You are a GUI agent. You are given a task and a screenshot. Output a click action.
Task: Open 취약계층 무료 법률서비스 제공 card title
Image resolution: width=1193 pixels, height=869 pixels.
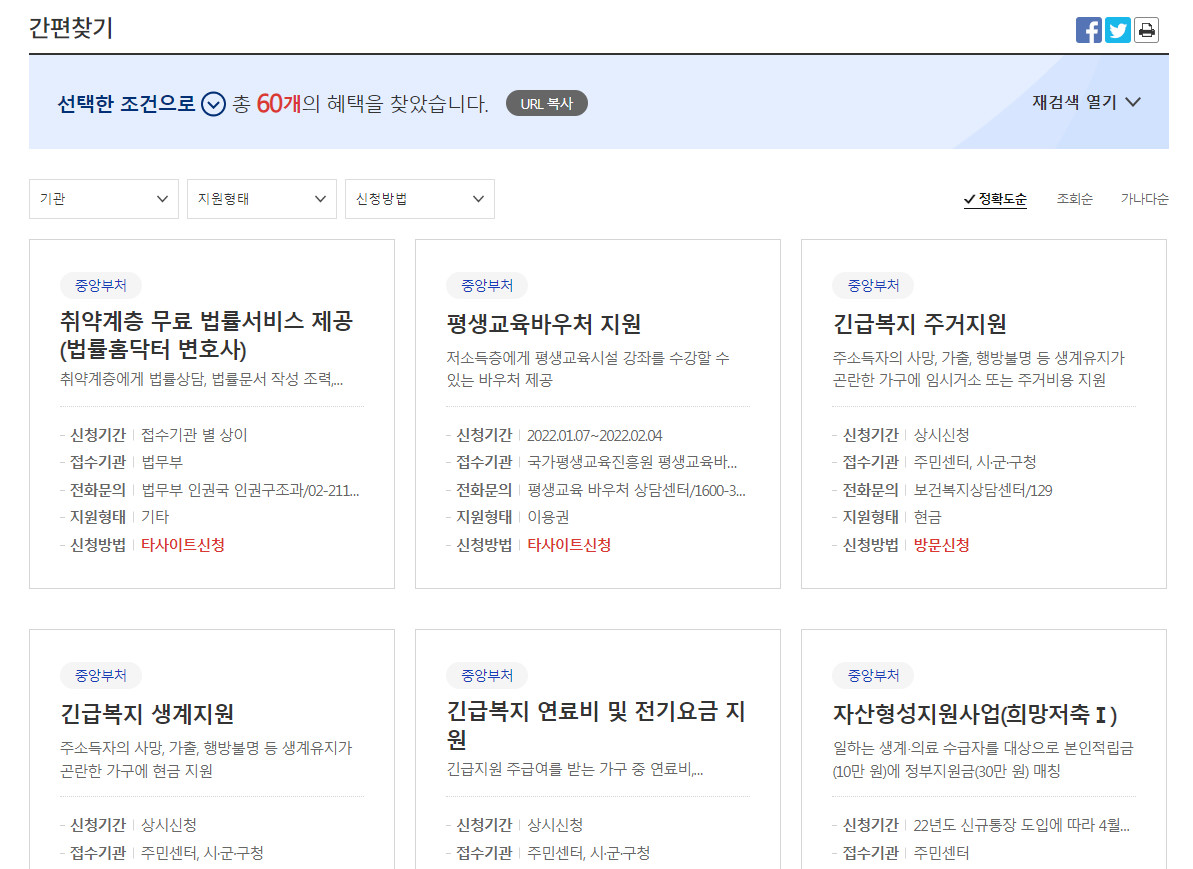click(x=206, y=335)
